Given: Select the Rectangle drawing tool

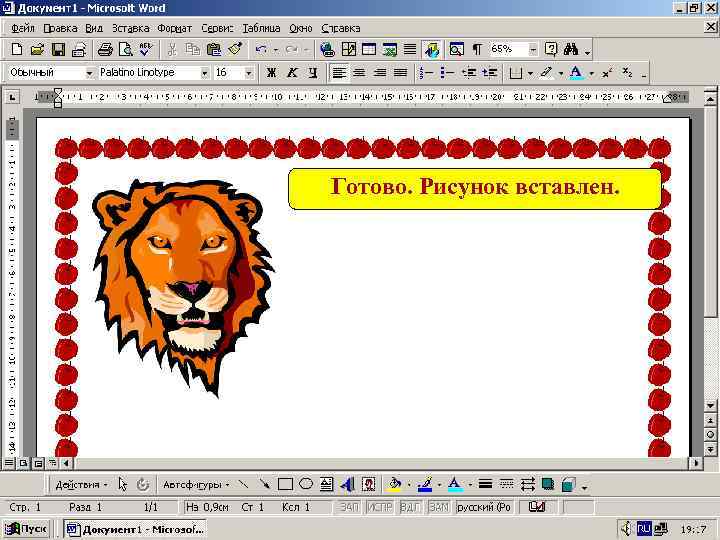Looking at the screenshot, I should tap(285, 484).
